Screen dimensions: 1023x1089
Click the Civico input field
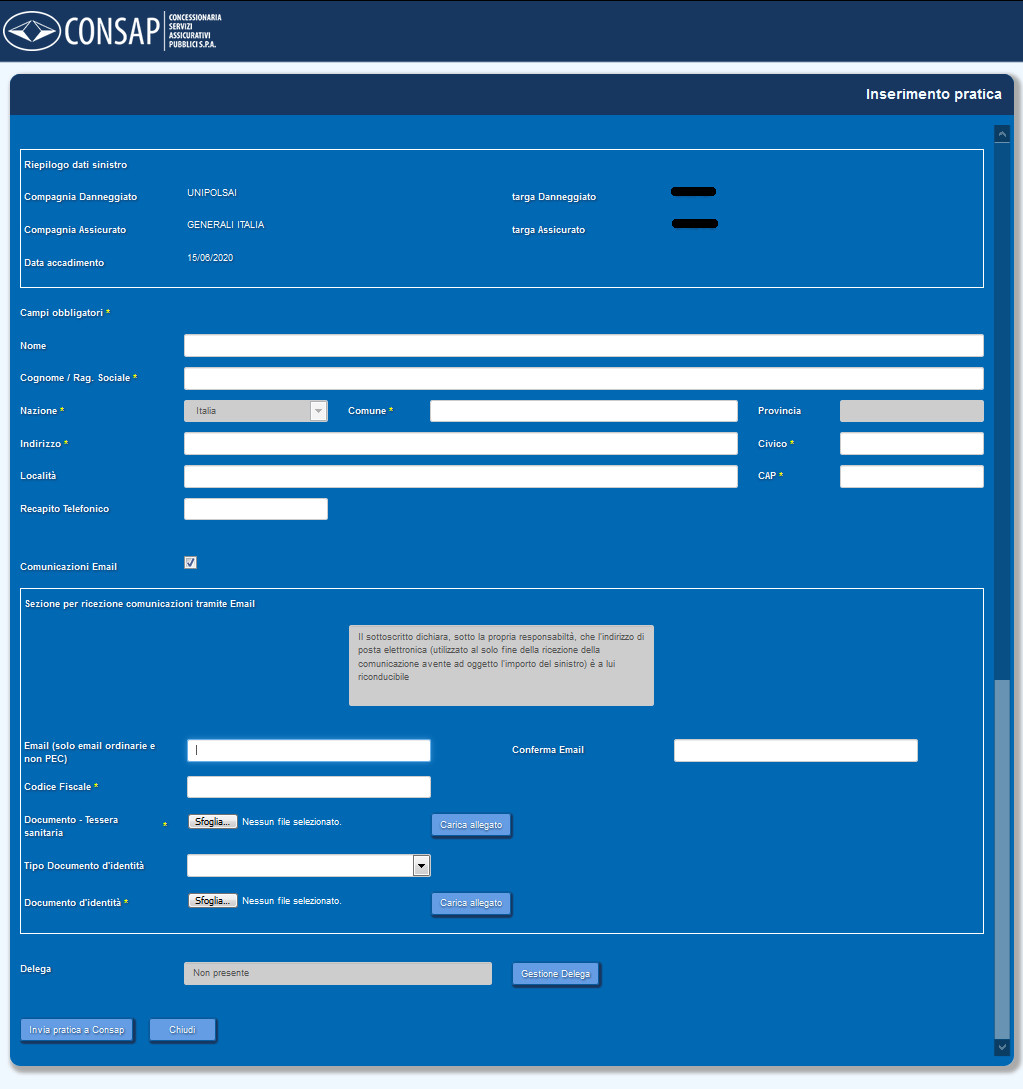(911, 443)
